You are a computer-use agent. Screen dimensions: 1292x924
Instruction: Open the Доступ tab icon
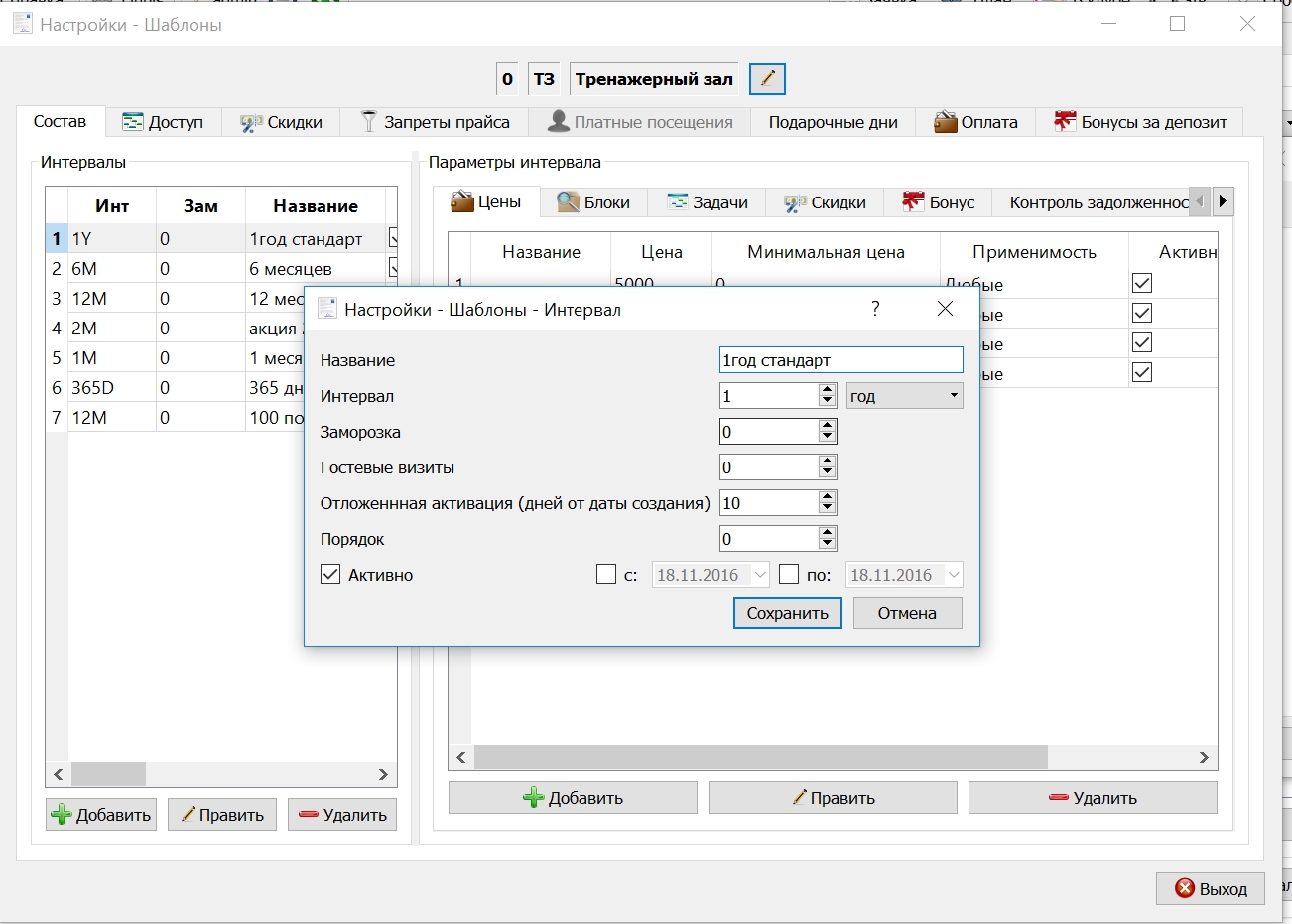(133, 122)
